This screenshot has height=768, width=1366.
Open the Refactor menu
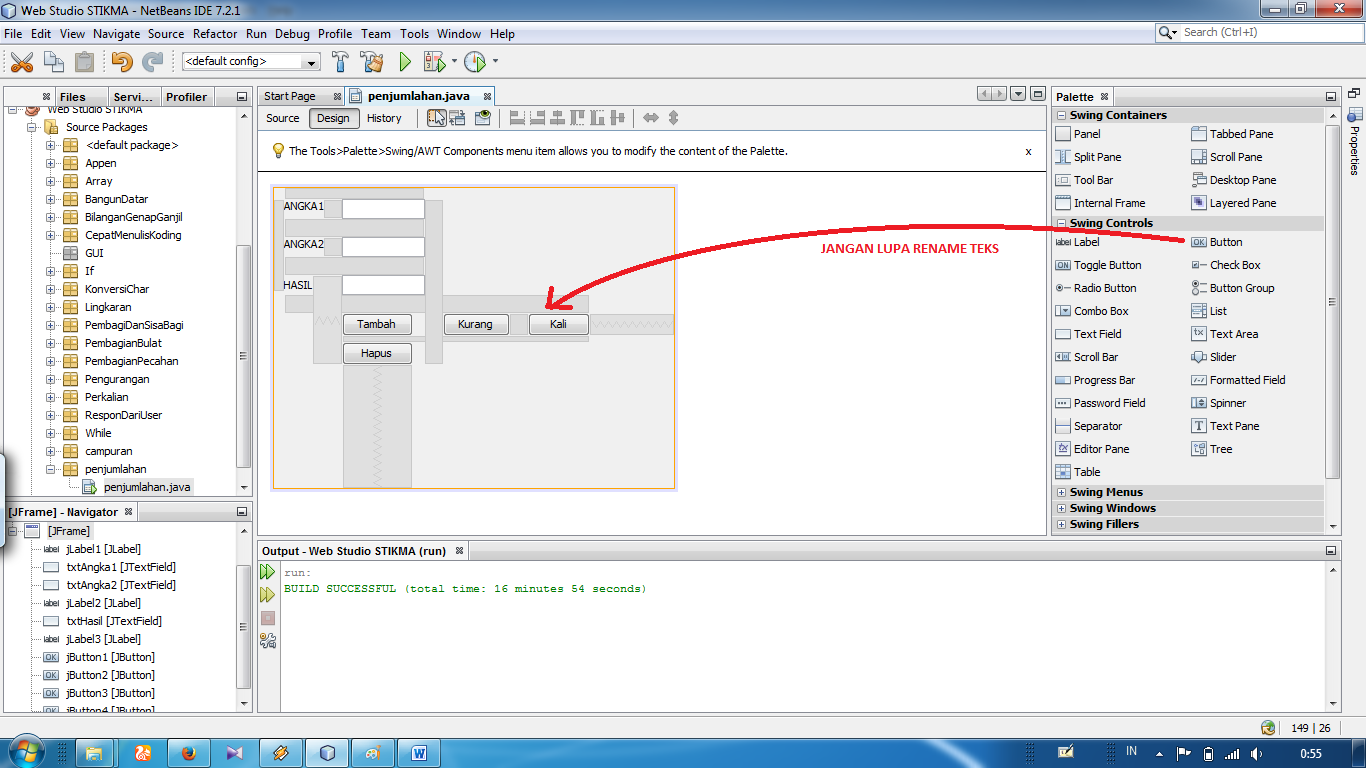click(x=215, y=33)
